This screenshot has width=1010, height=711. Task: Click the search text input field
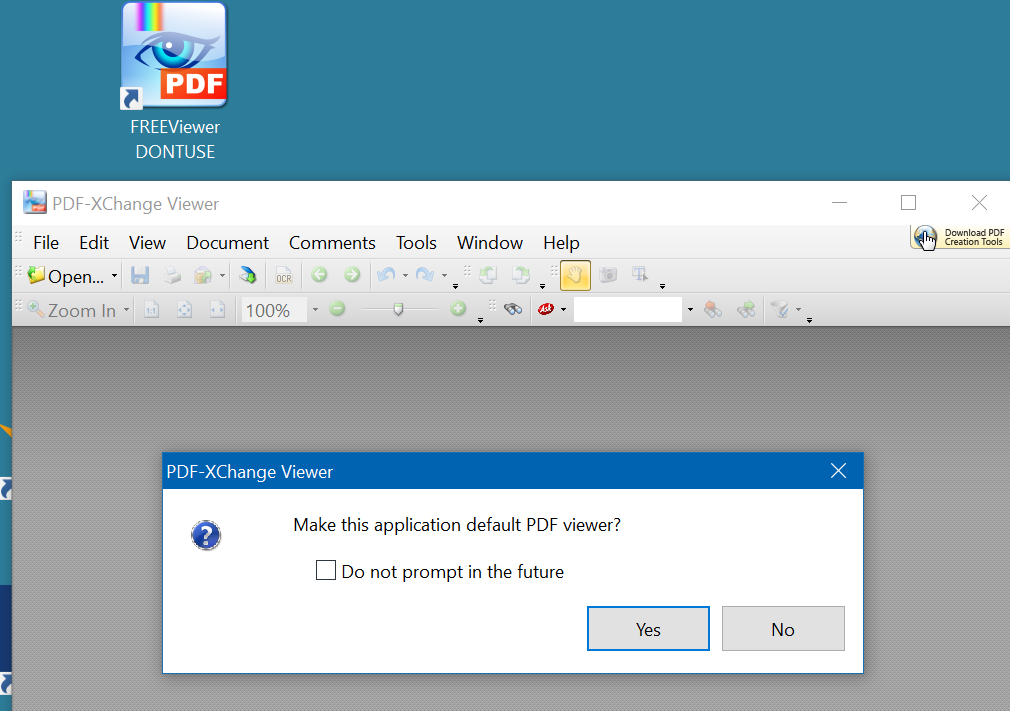click(x=627, y=310)
